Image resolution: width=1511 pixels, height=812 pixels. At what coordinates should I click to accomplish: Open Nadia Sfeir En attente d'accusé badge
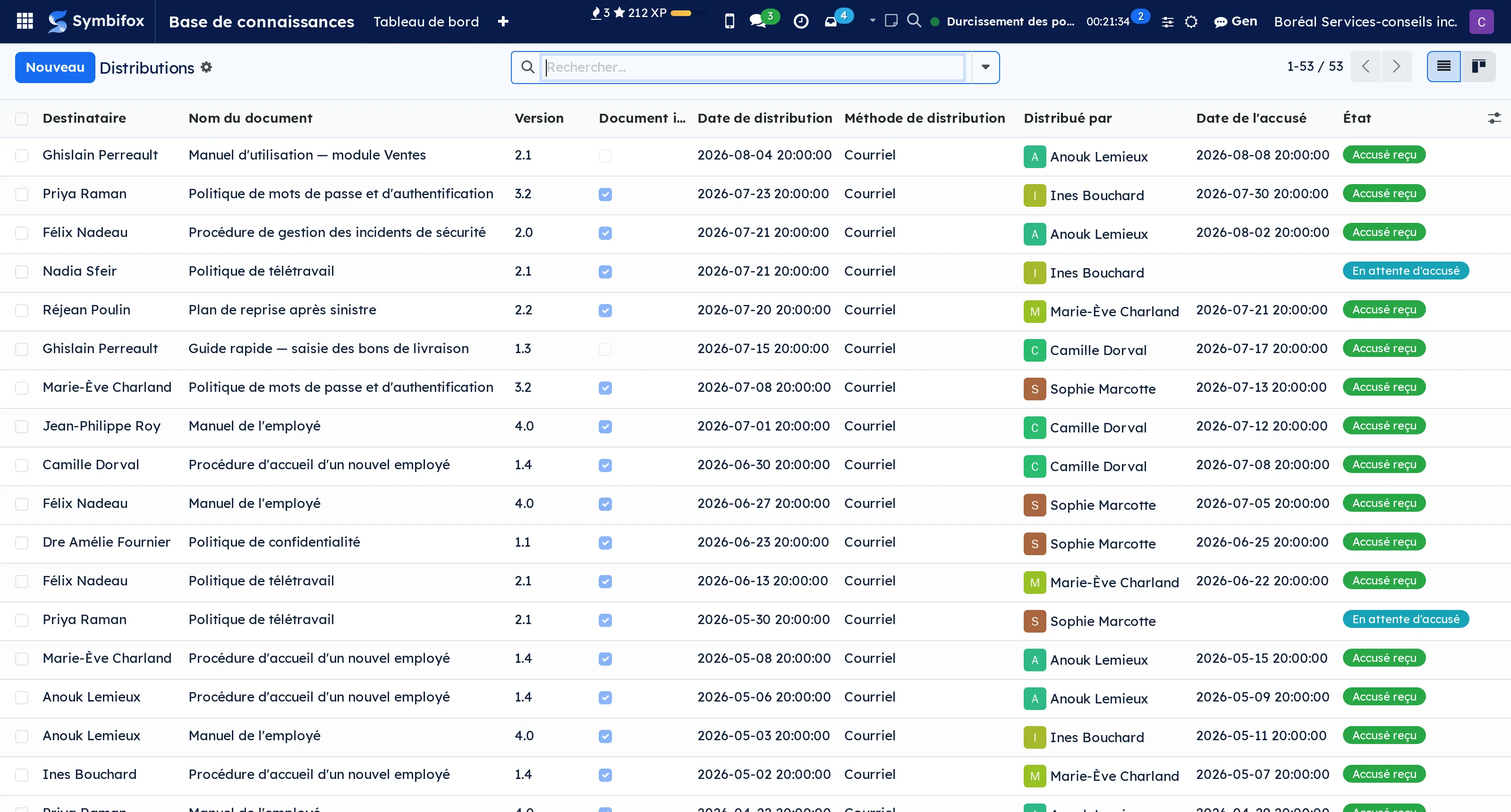pos(1405,271)
